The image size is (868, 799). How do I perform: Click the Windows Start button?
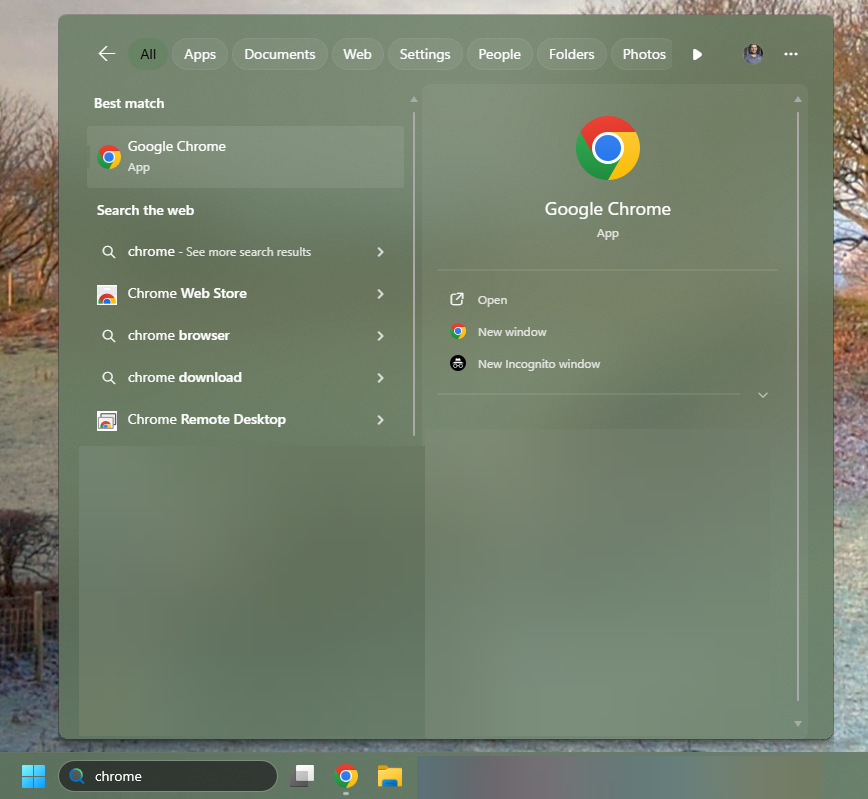pyautogui.click(x=33, y=776)
